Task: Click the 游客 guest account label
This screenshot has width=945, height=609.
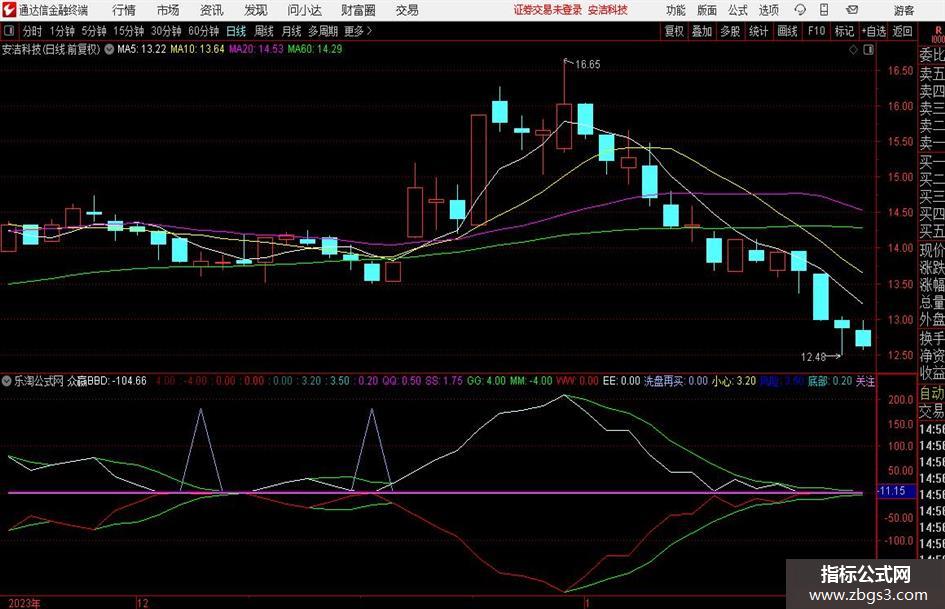Action: click(904, 10)
